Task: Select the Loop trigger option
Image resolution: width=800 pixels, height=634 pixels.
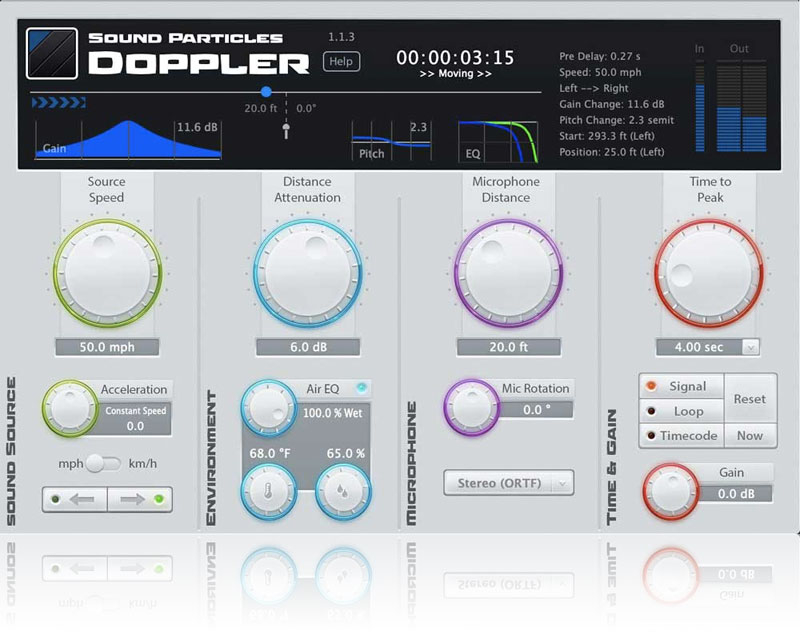Action: pos(679,411)
